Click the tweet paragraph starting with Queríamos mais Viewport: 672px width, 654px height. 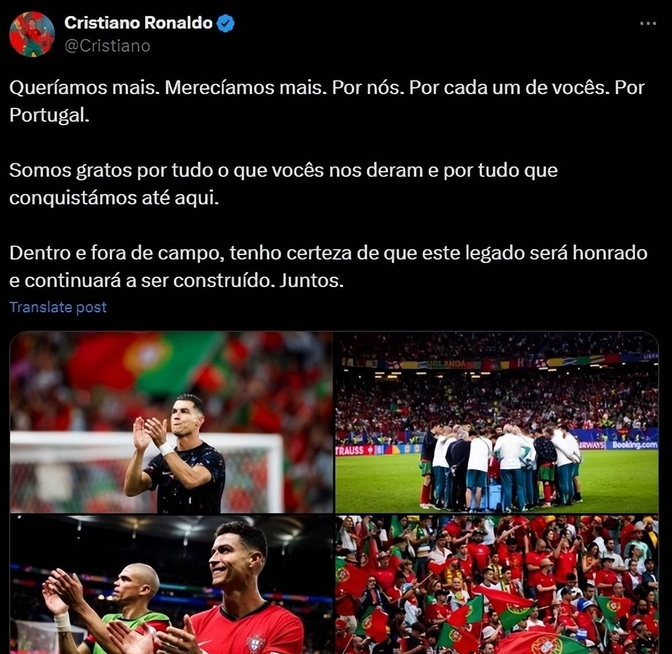coord(327,101)
